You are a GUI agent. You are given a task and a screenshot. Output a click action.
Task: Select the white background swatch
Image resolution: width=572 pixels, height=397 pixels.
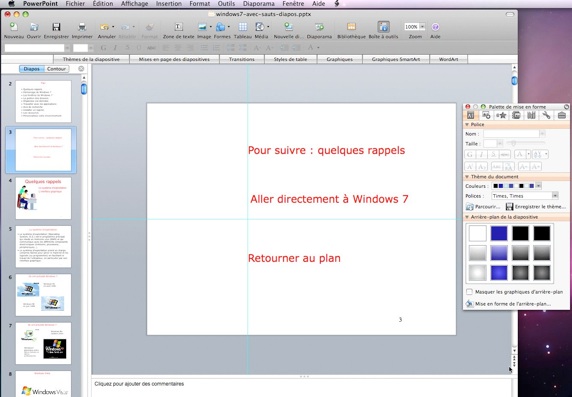(478, 233)
